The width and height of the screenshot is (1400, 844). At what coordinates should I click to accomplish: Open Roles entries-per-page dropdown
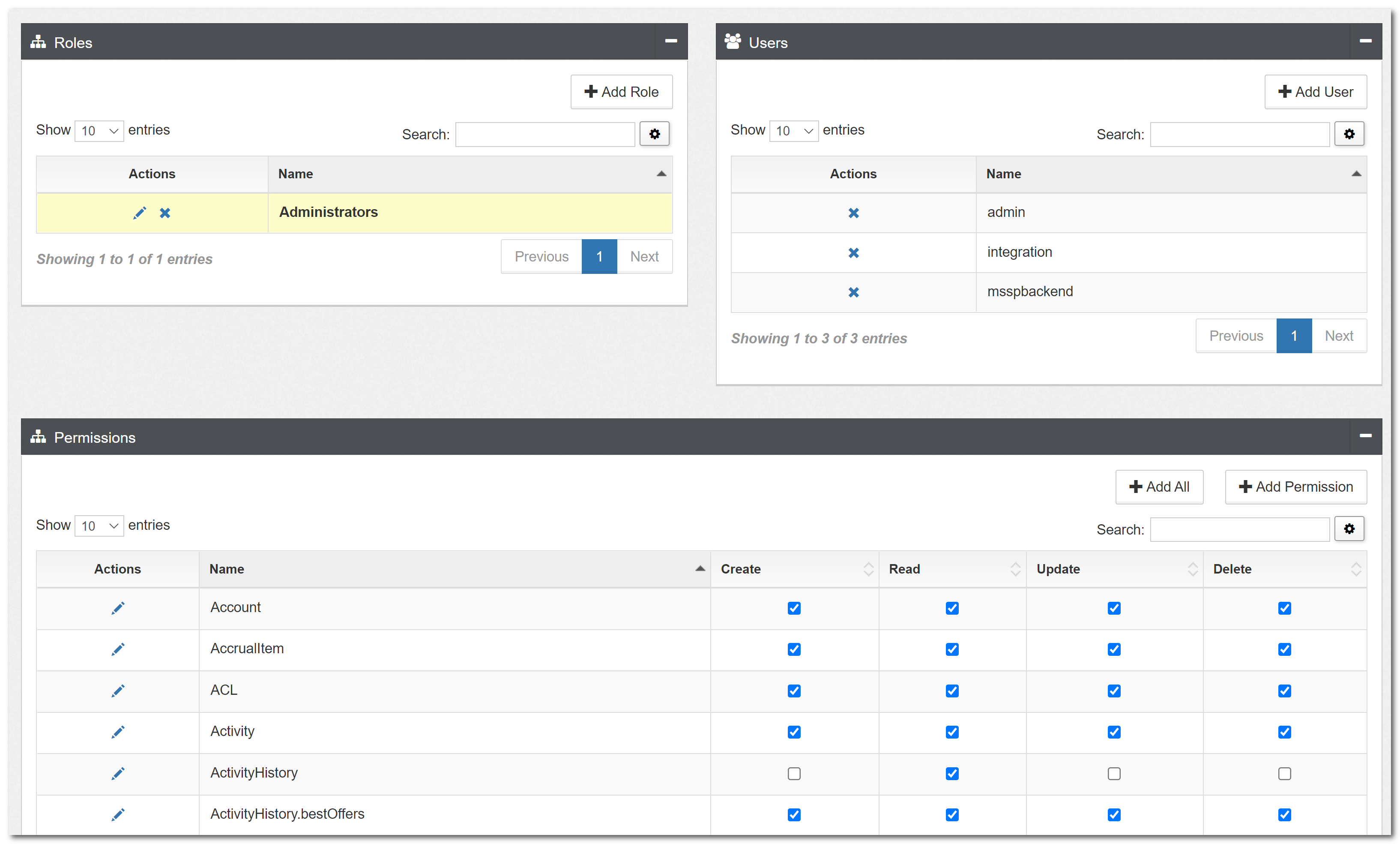pyautogui.click(x=99, y=131)
